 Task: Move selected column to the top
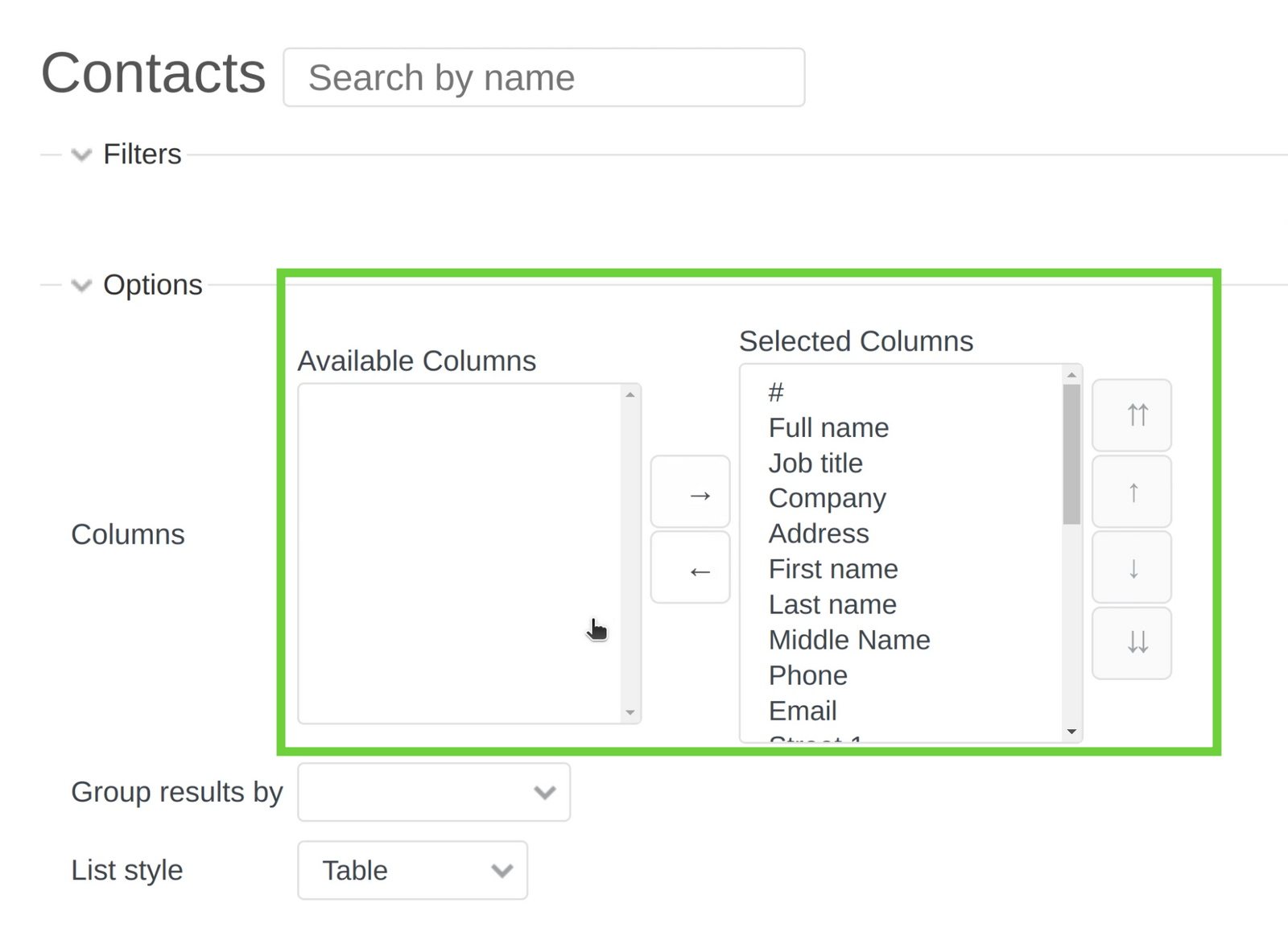point(1131,415)
